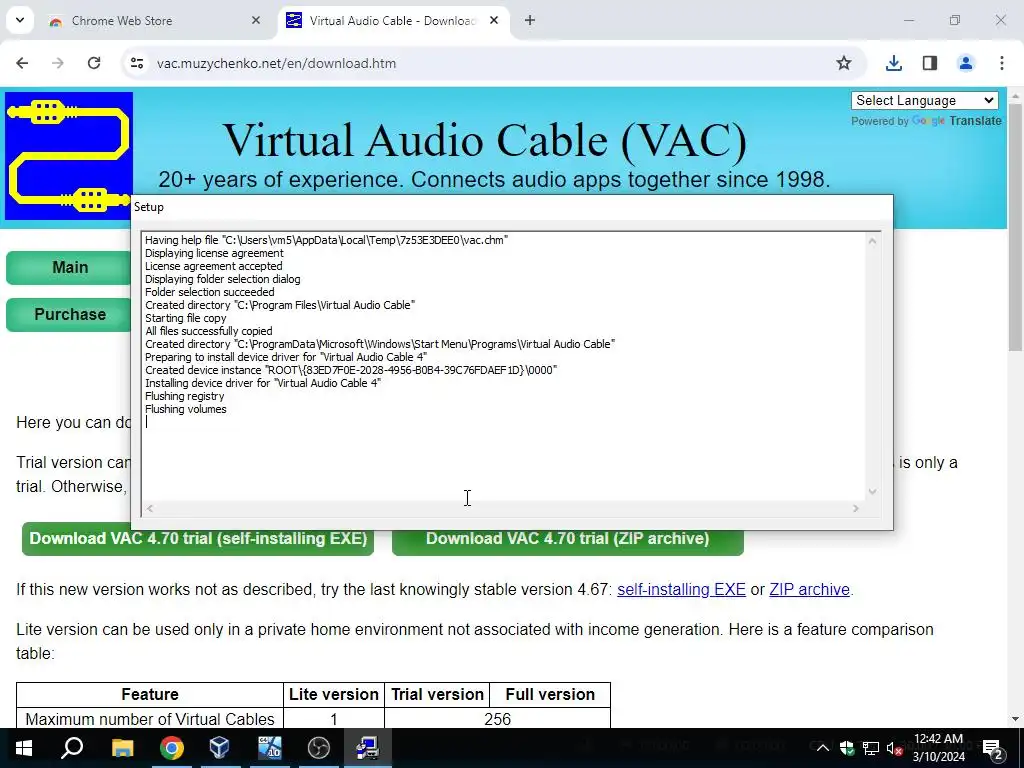Open Chrome side panel icon
This screenshot has width=1024, height=768.
(930, 63)
